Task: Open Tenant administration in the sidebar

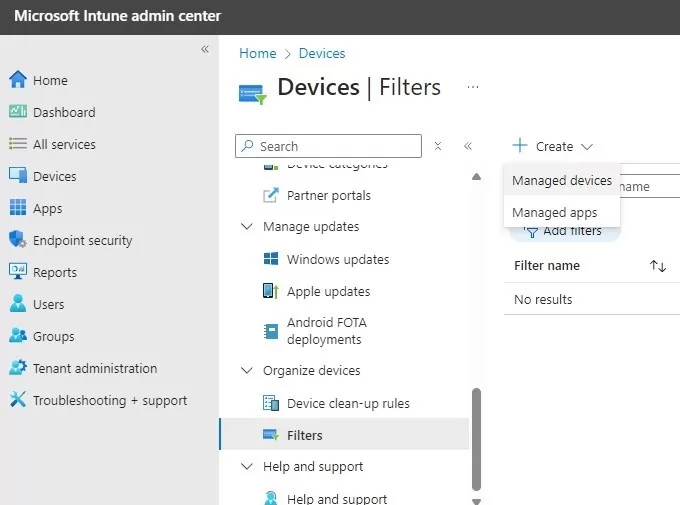Action: click(x=95, y=368)
